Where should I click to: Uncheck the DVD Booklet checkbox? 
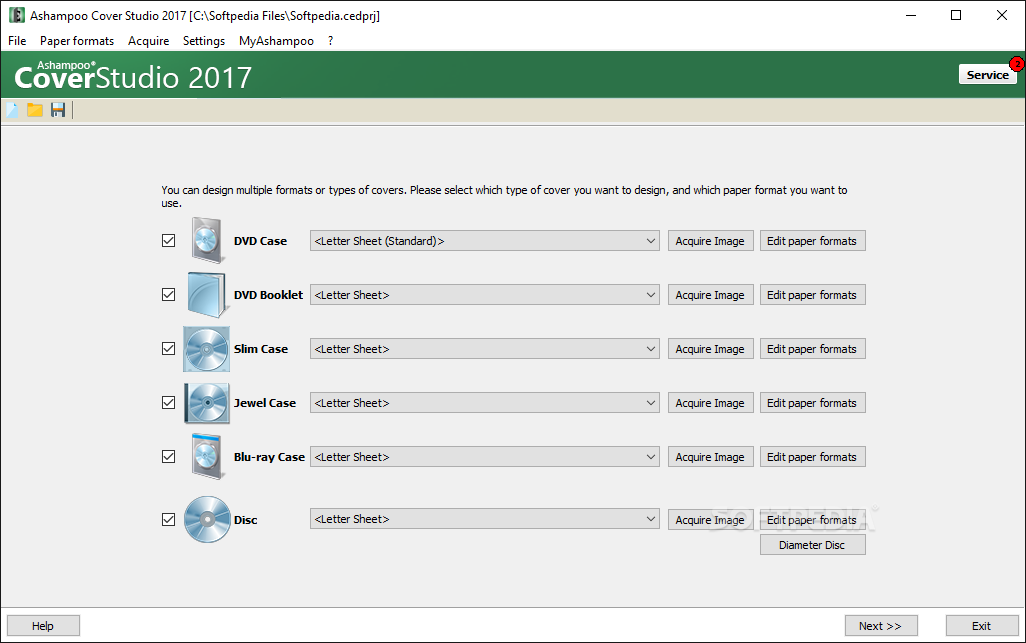(168, 294)
